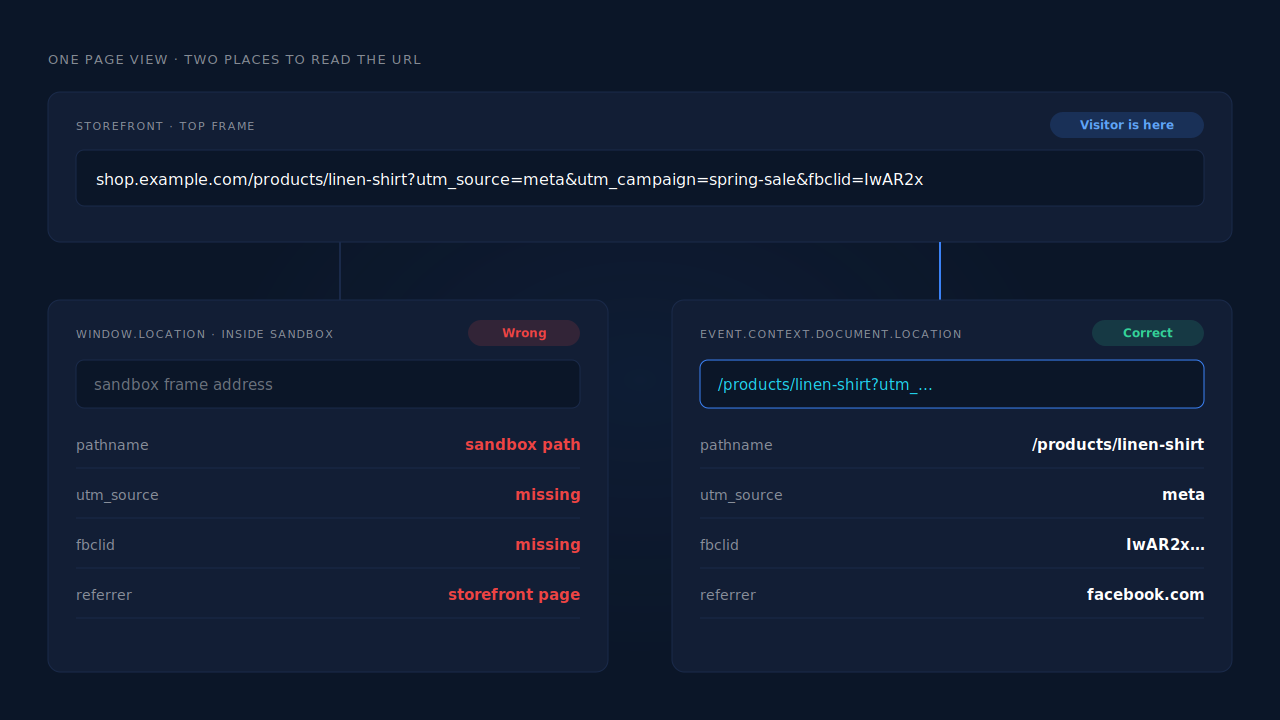Click the 'Visitor is here' badge
1280x720 pixels.
pyautogui.click(x=1127, y=125)
